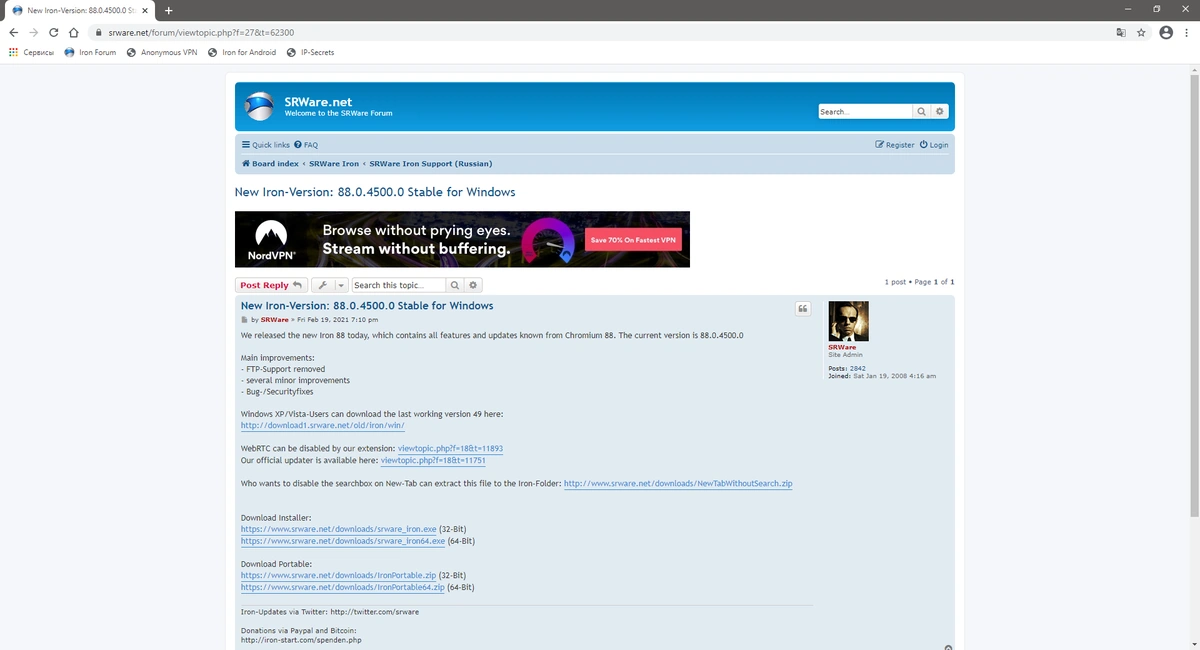
Task: Open SRWare Iron Support (Russian) breadcrumb
Action: pyautogui.click(x=431, y=163)
